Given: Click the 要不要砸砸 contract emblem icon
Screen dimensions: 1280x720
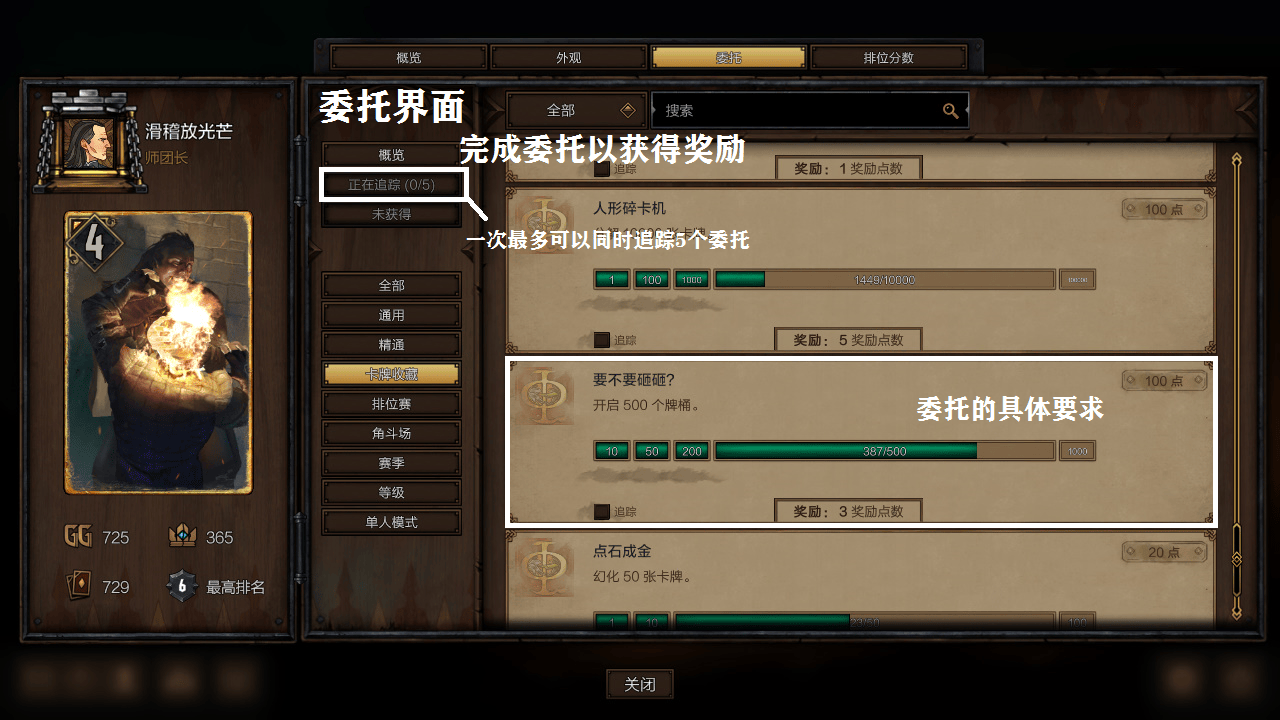Looking at the screenshot, I should pos(542,395).
